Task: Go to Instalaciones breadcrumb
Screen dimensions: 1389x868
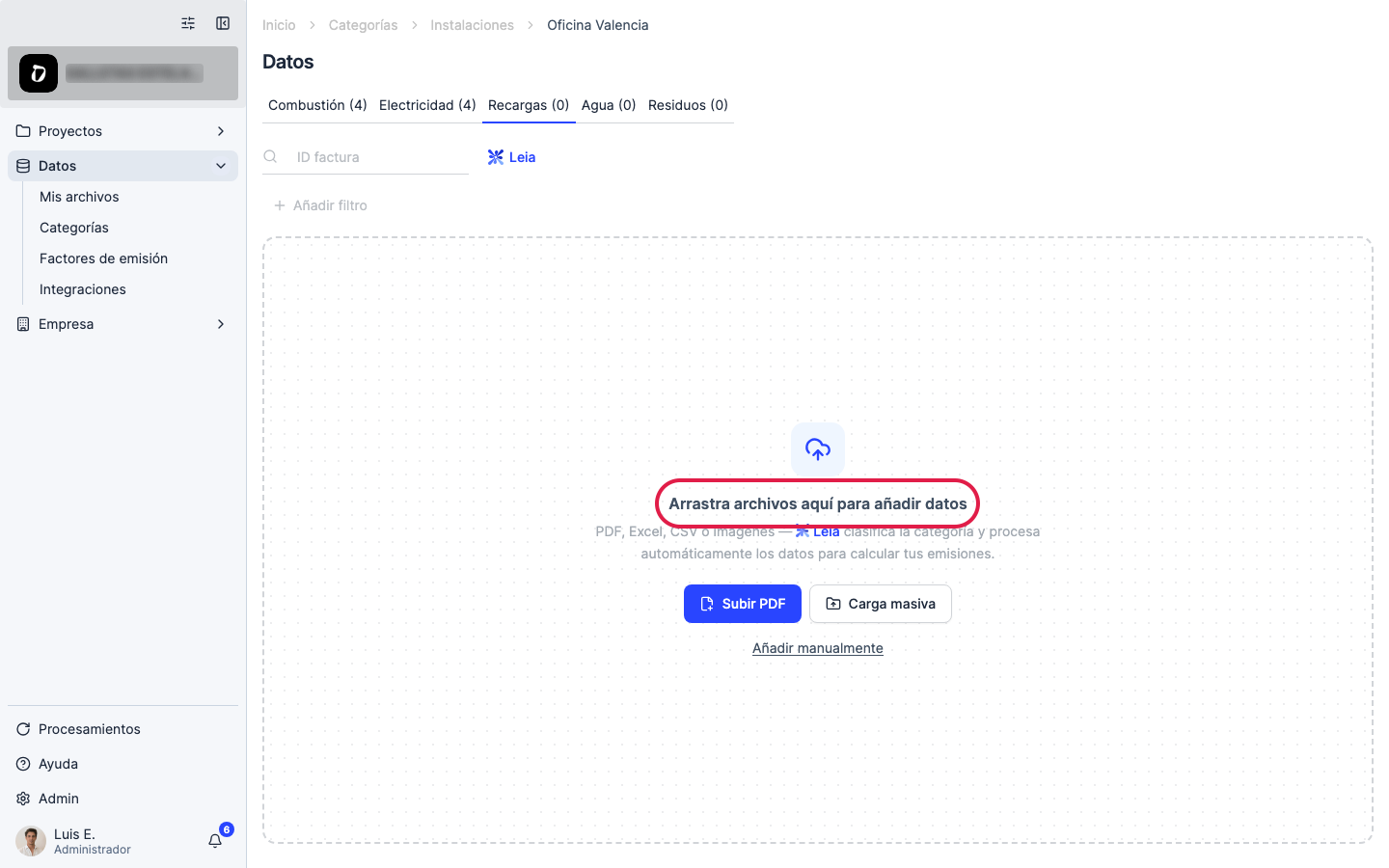Action: click(x=472, y=25)
